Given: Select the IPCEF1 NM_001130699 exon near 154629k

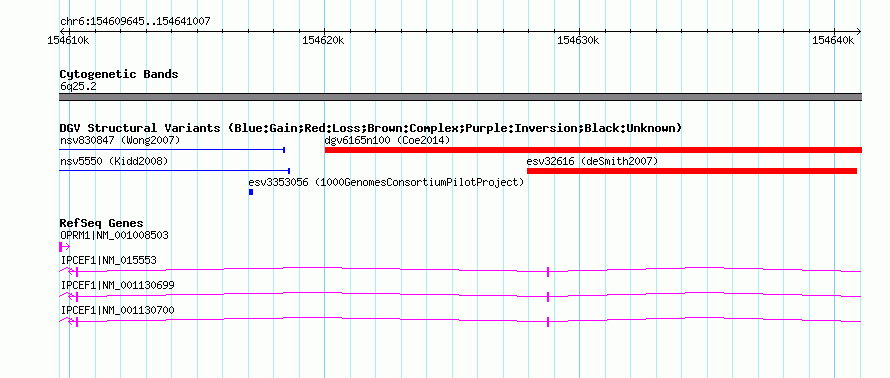Looking at the screenshot, I should click(548, 296).
